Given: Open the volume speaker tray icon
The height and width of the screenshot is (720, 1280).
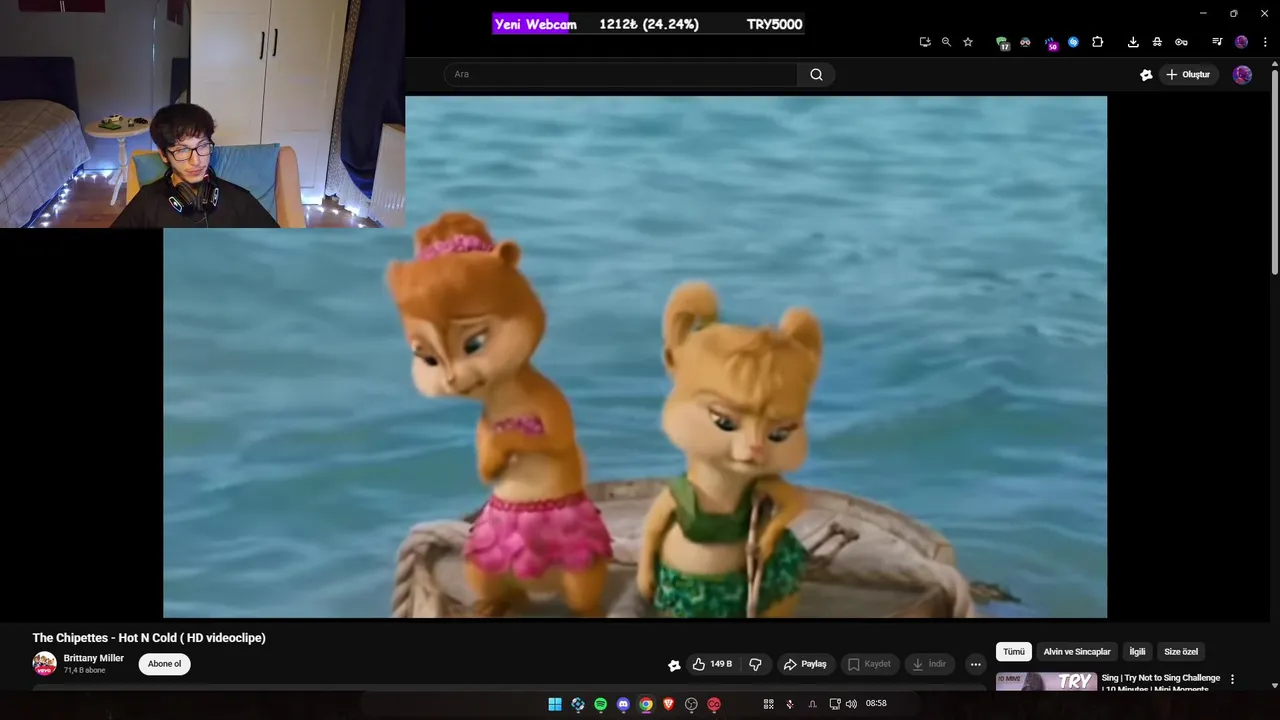Looking at the screenshot, I should pos(851,704).
